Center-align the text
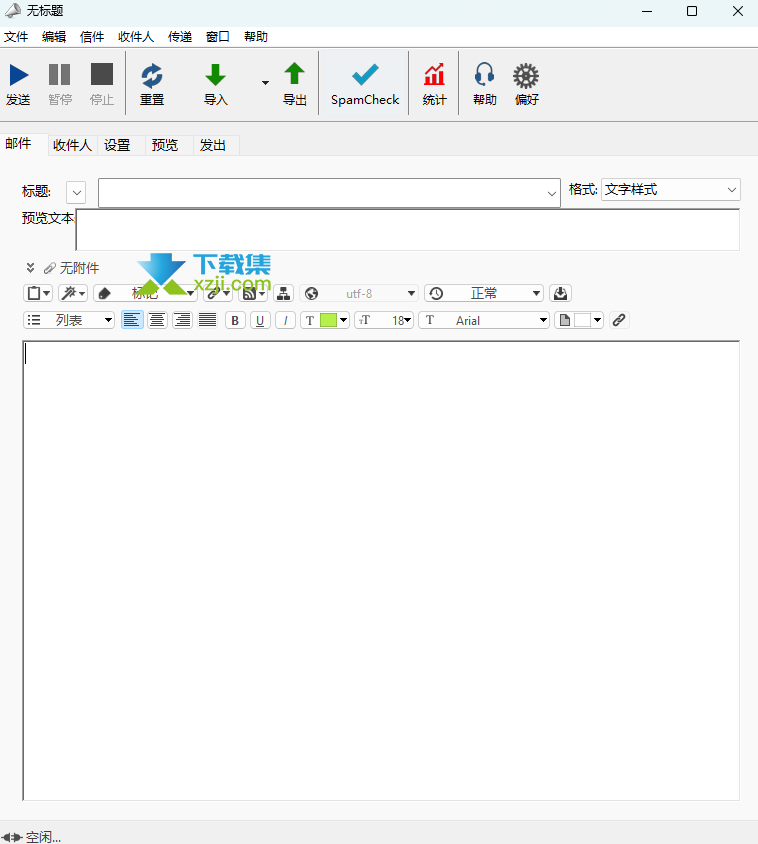Image resolution: width=758 pixels, height=844 pixels. [157, 320]
